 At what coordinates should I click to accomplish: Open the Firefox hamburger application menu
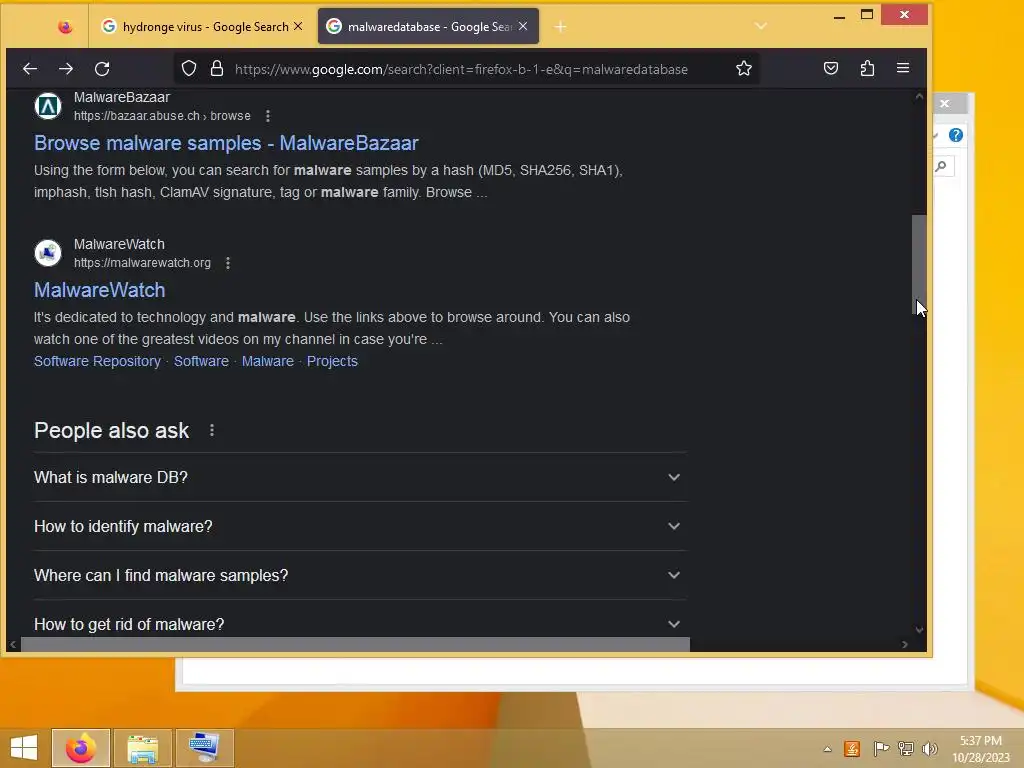tap(903, 69)
